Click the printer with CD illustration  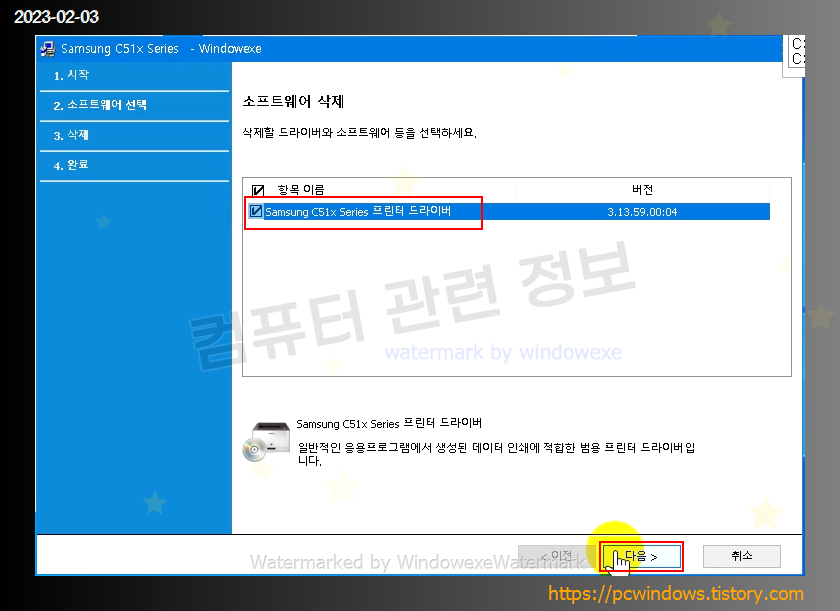[x=266, y=441]
